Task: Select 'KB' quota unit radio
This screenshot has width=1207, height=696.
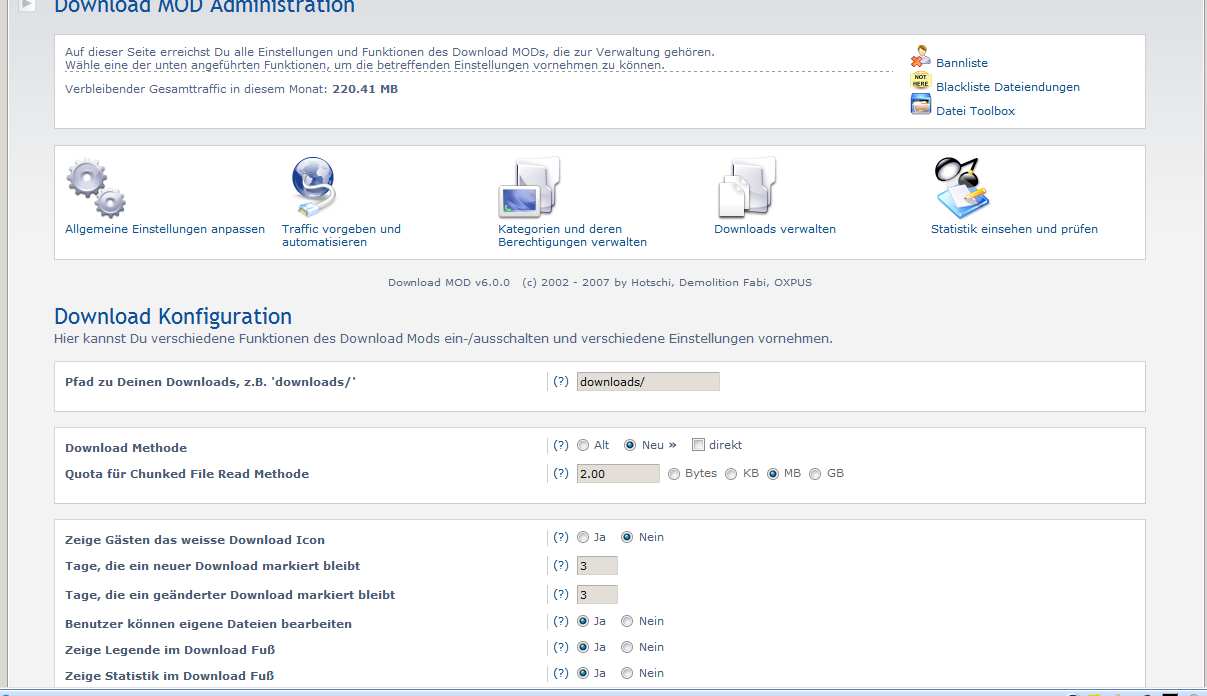Action: [x=732, y=474]
